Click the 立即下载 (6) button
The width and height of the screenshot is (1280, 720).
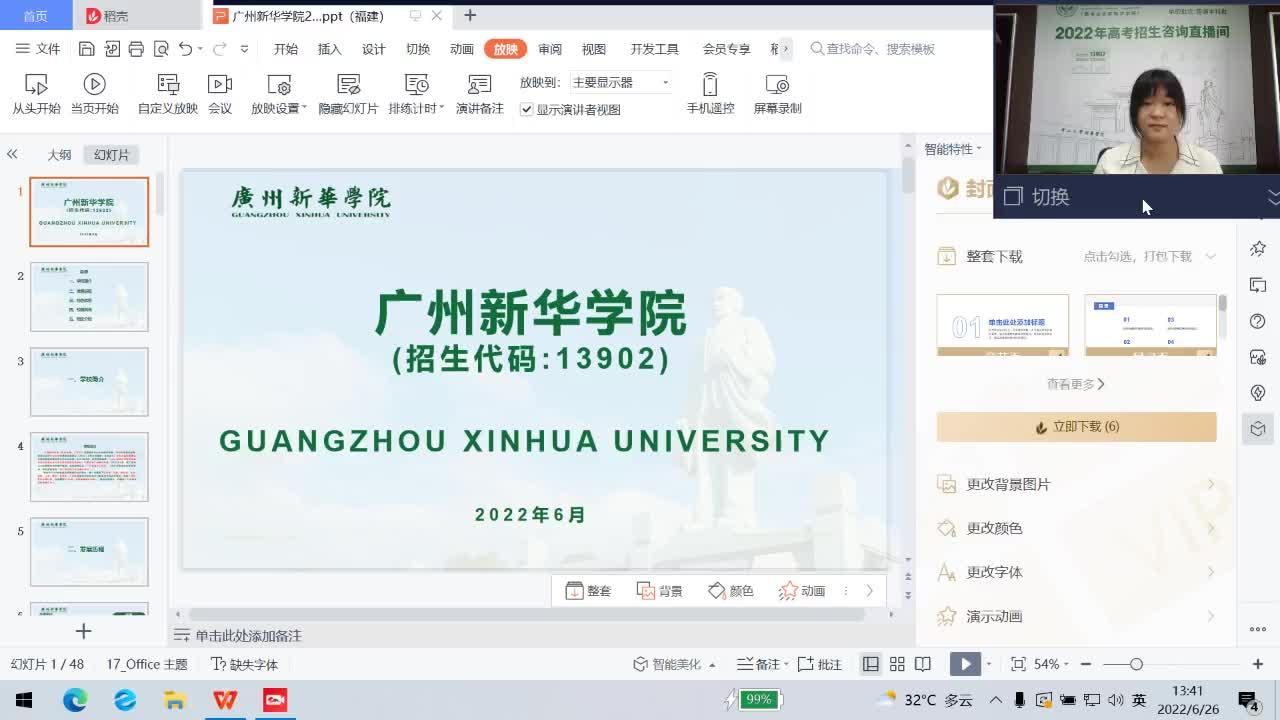[x=1076, y=427]
